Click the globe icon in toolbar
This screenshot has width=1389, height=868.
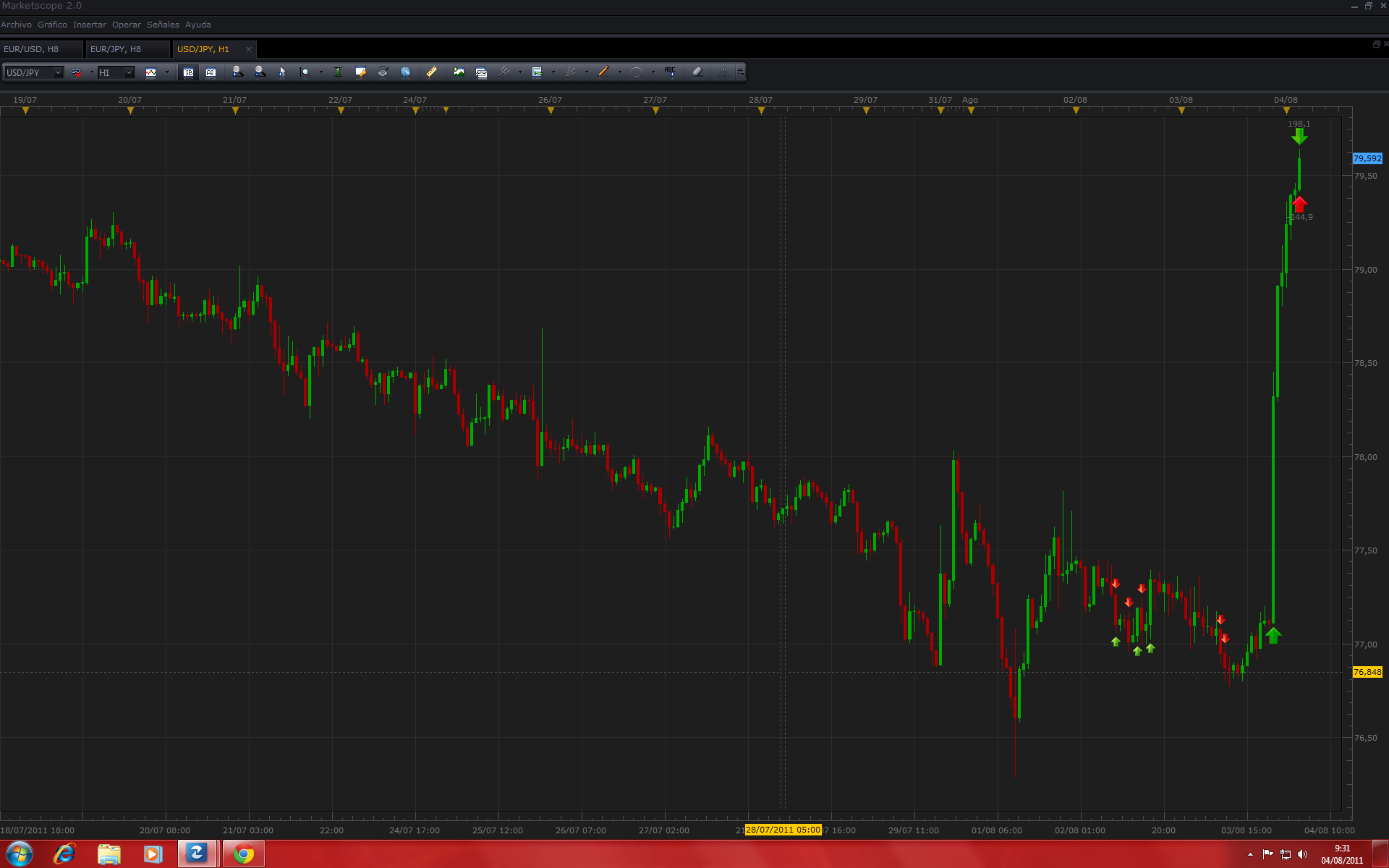point(405,72)
